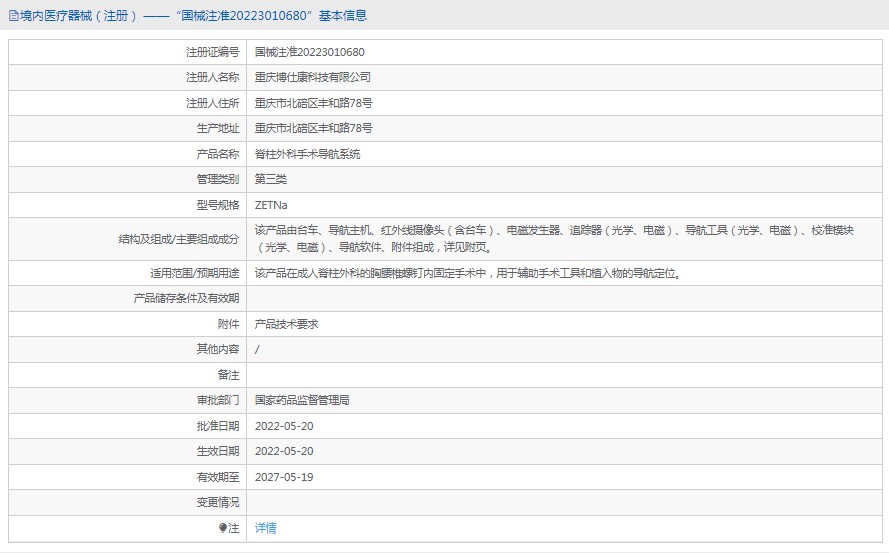The height and width of the screenshot is (553, 889).
Task: Click the attachment entry 产品技术要求
Action: click(x=286, y=324)
